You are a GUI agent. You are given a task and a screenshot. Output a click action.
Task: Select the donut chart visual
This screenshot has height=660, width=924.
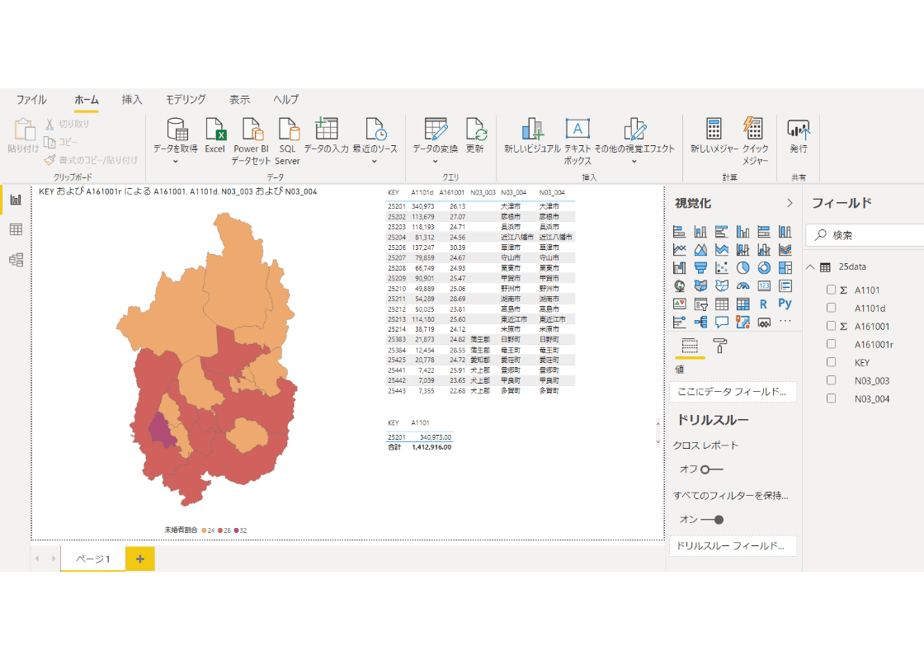click(764, 268)
